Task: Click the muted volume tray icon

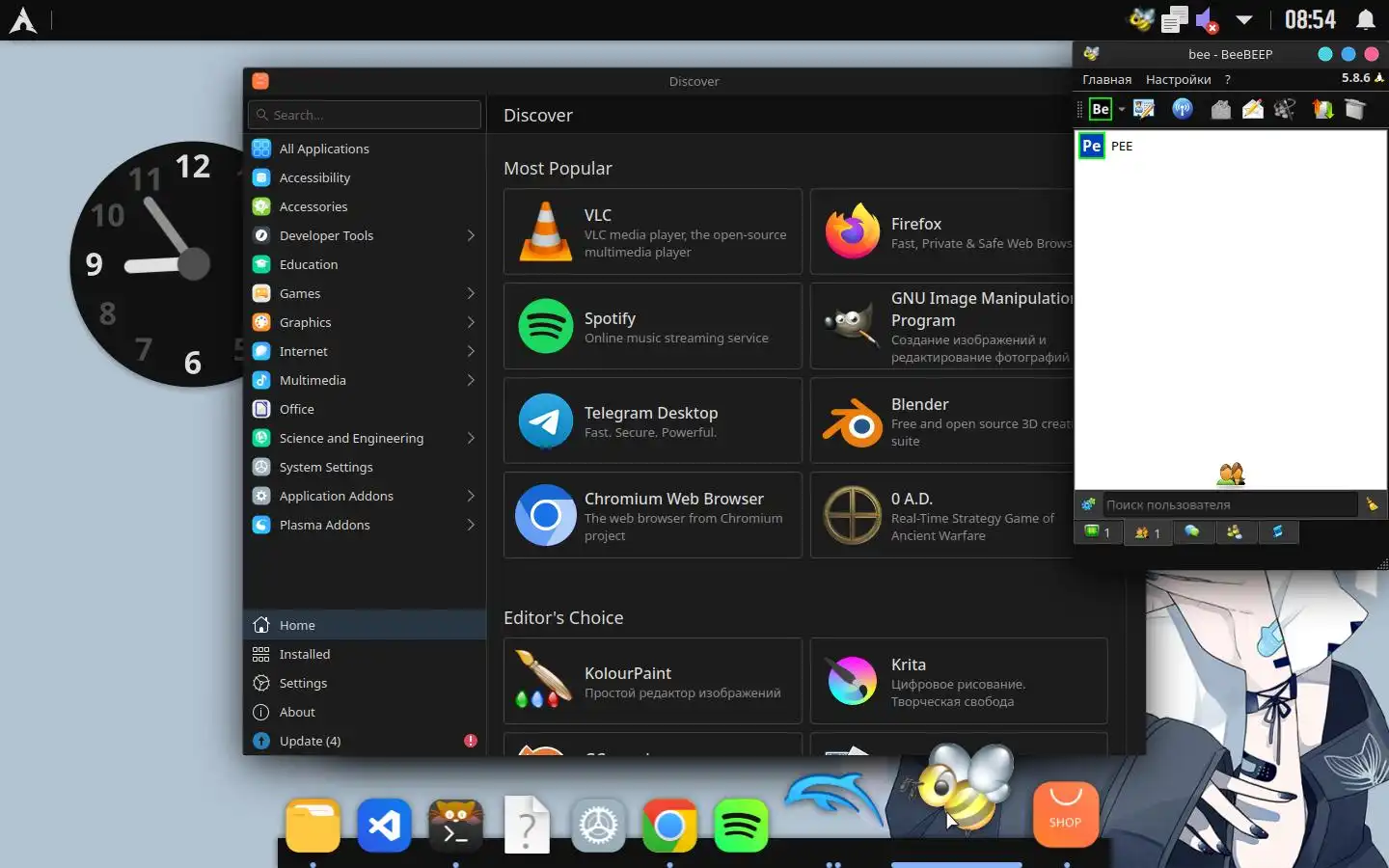Action: click(x=1208, y=20)
